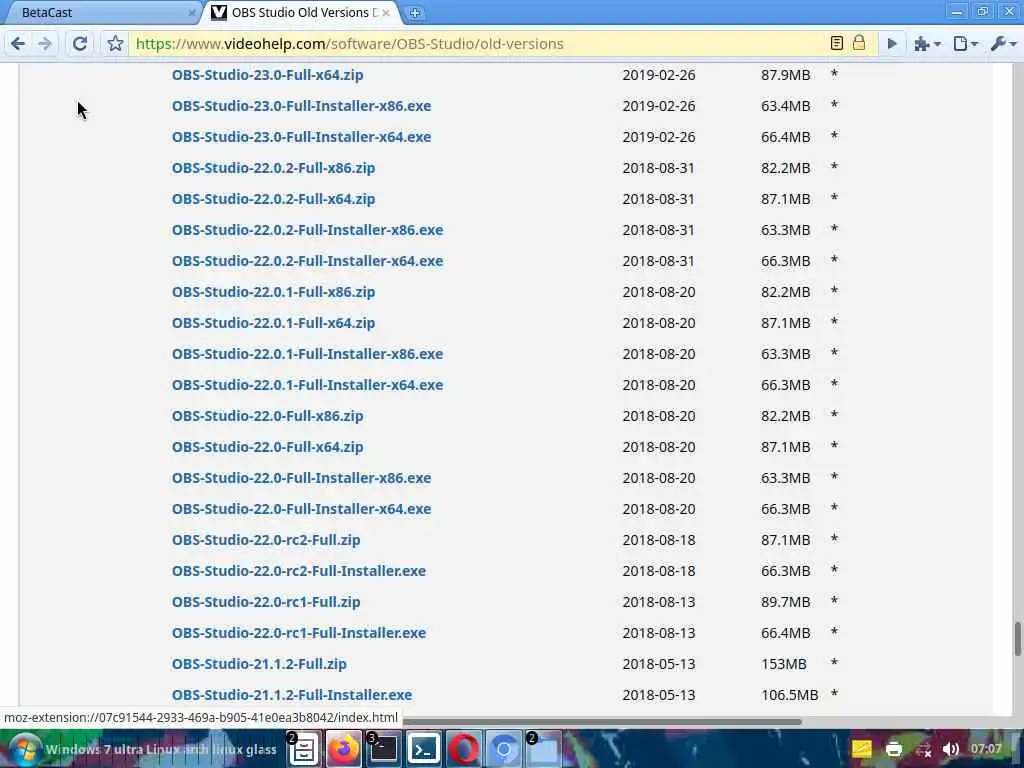Close the OBS Studio Old Versions tab
This screenshot has width=1024, height=768.
point(386,12)
